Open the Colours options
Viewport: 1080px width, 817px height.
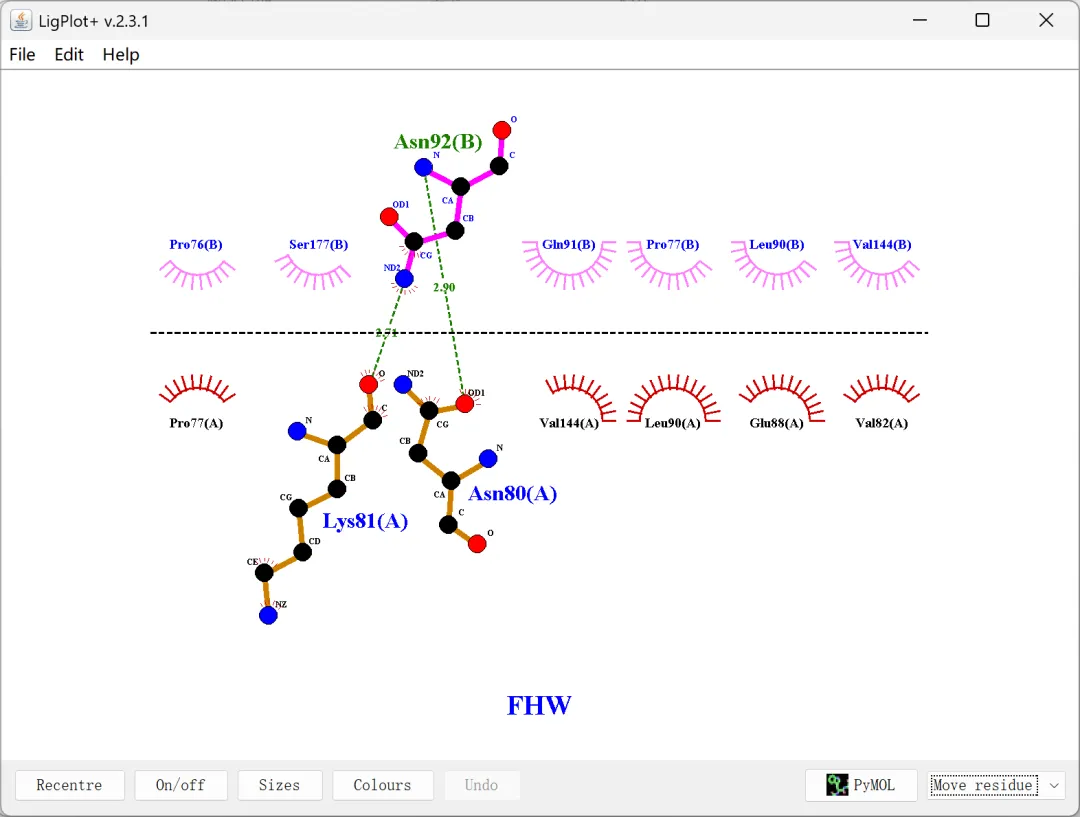[x=382, y=785]
